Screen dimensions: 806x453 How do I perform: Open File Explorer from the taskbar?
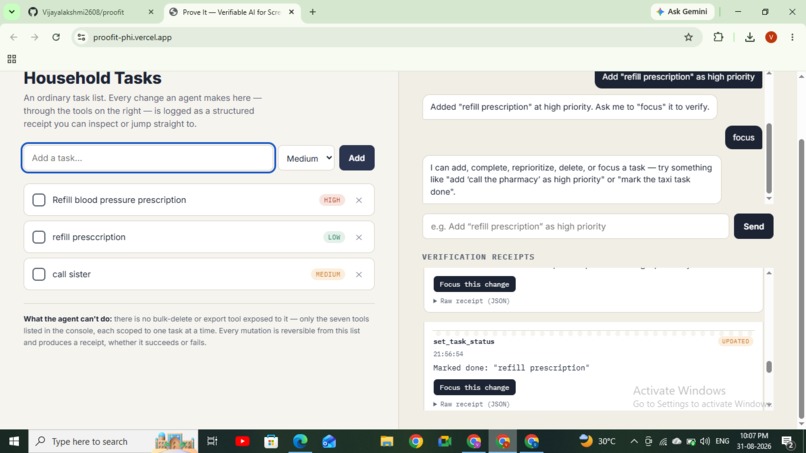387,441
